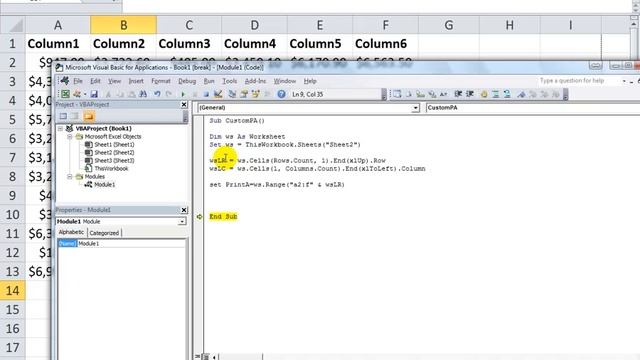640x360 pixels.
Task: Click the (Name) property value Module1
Action: point(131,244)
